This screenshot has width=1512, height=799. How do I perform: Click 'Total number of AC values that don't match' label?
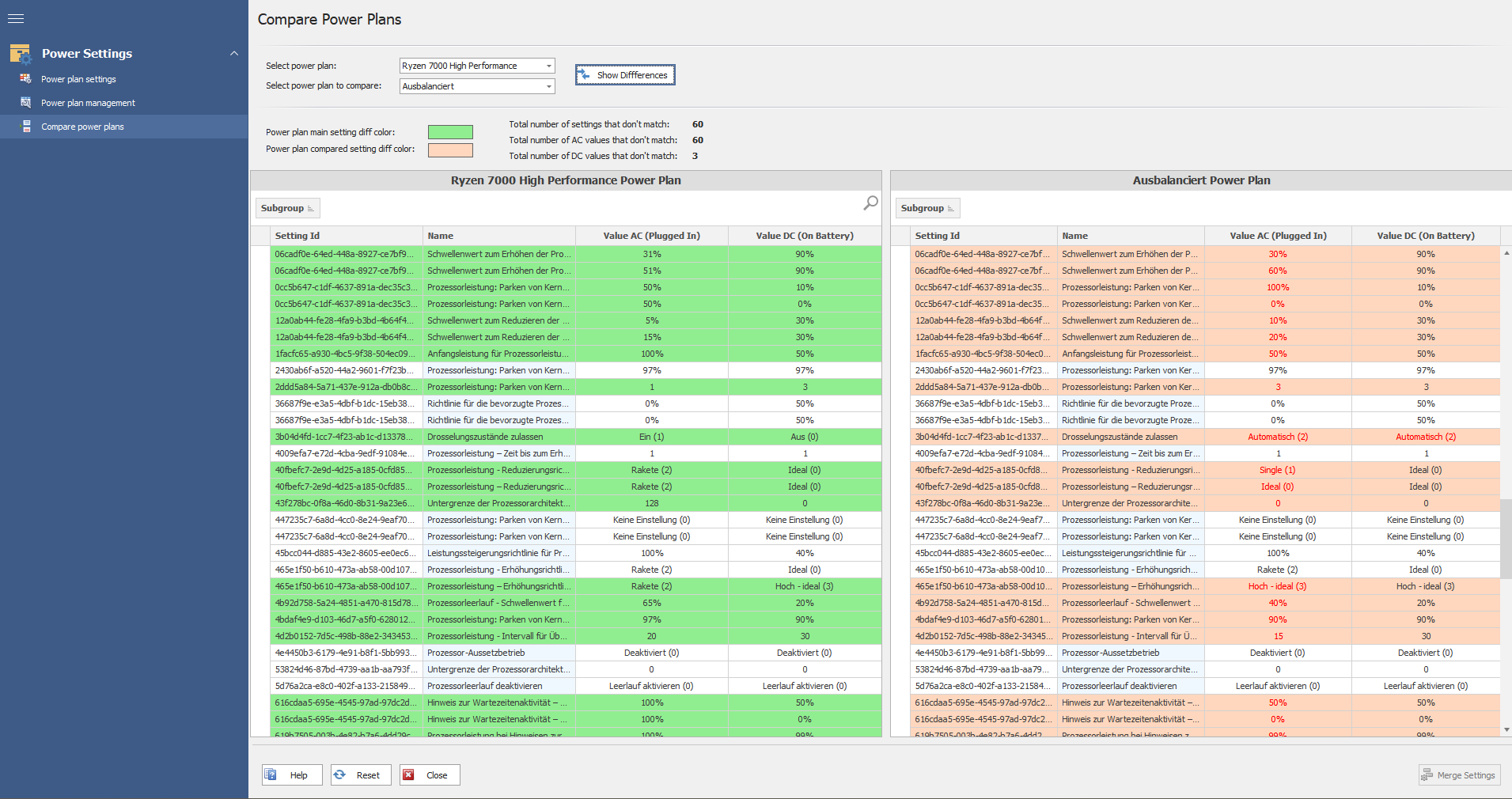coord(593,140)
